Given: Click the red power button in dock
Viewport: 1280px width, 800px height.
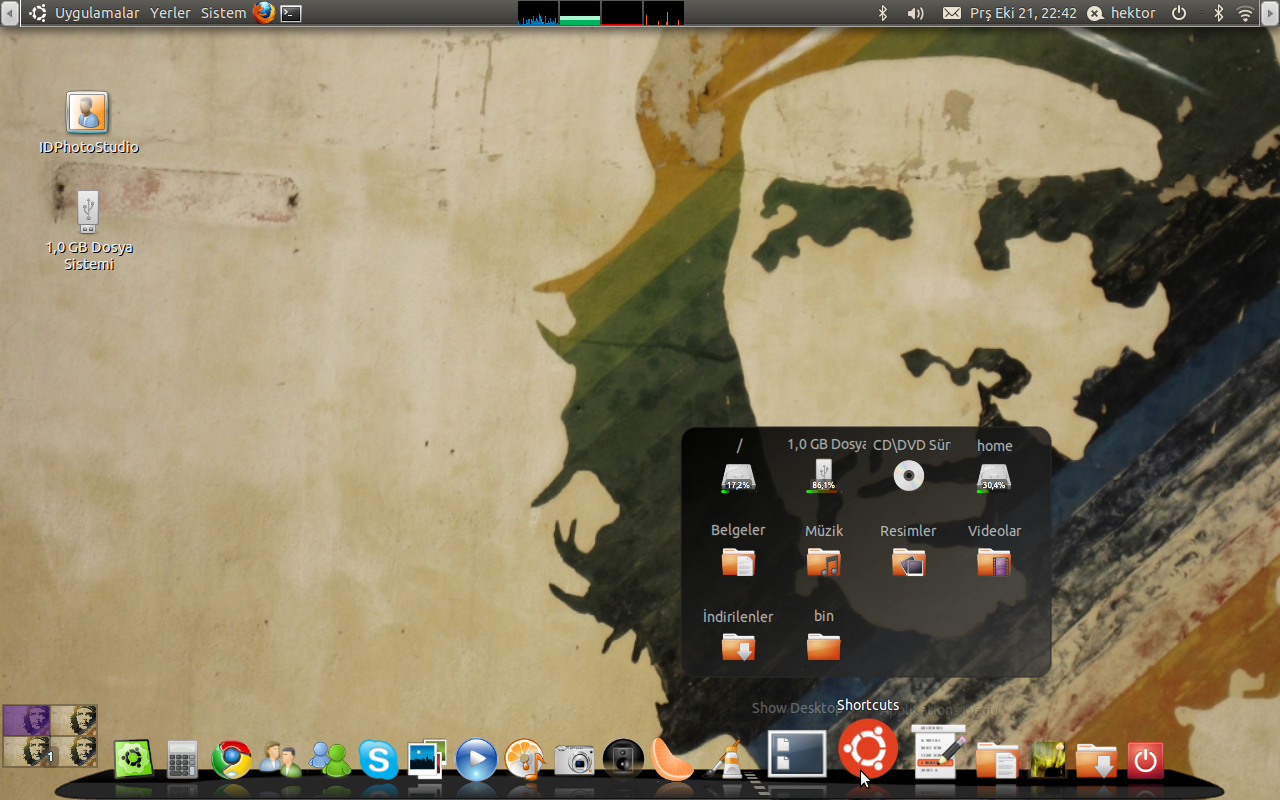Looking at the screenshot, I should (1145, 760).
